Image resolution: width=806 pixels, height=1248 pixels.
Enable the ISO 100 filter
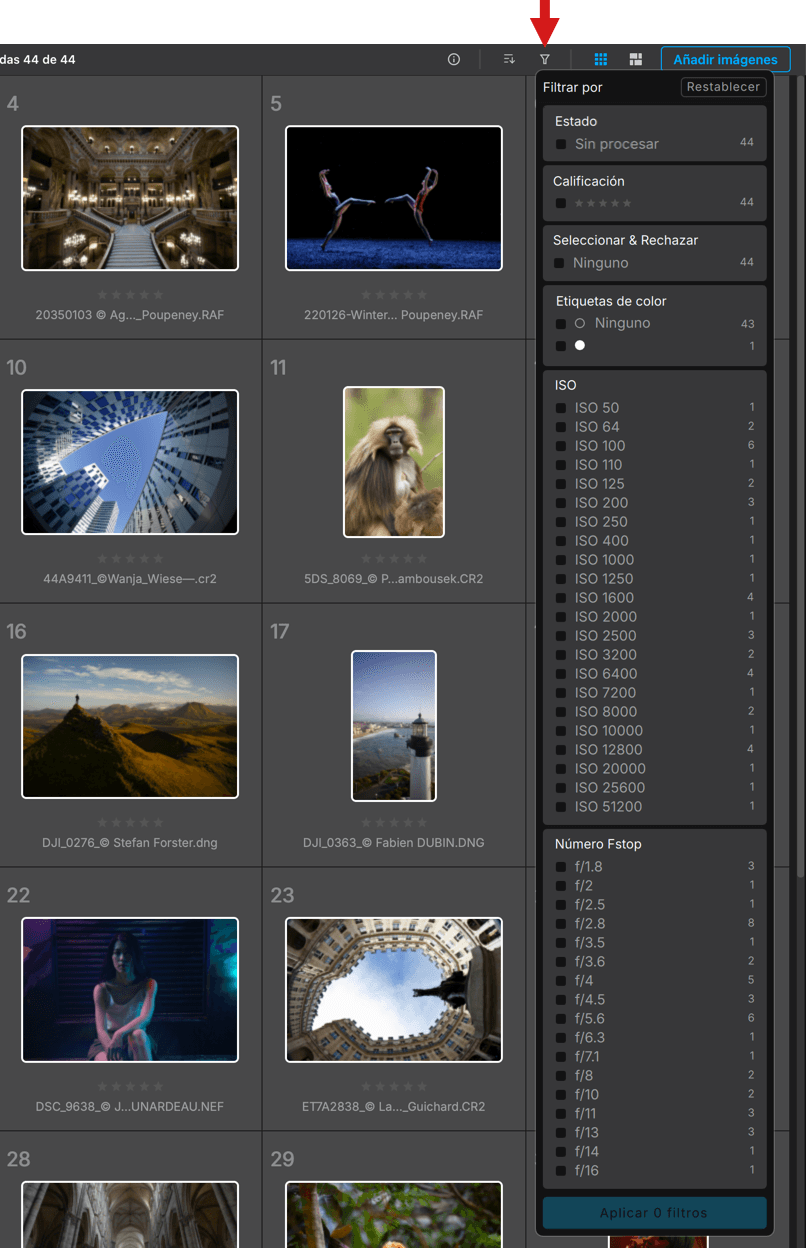pyautogui.click(x=561, y=446)
